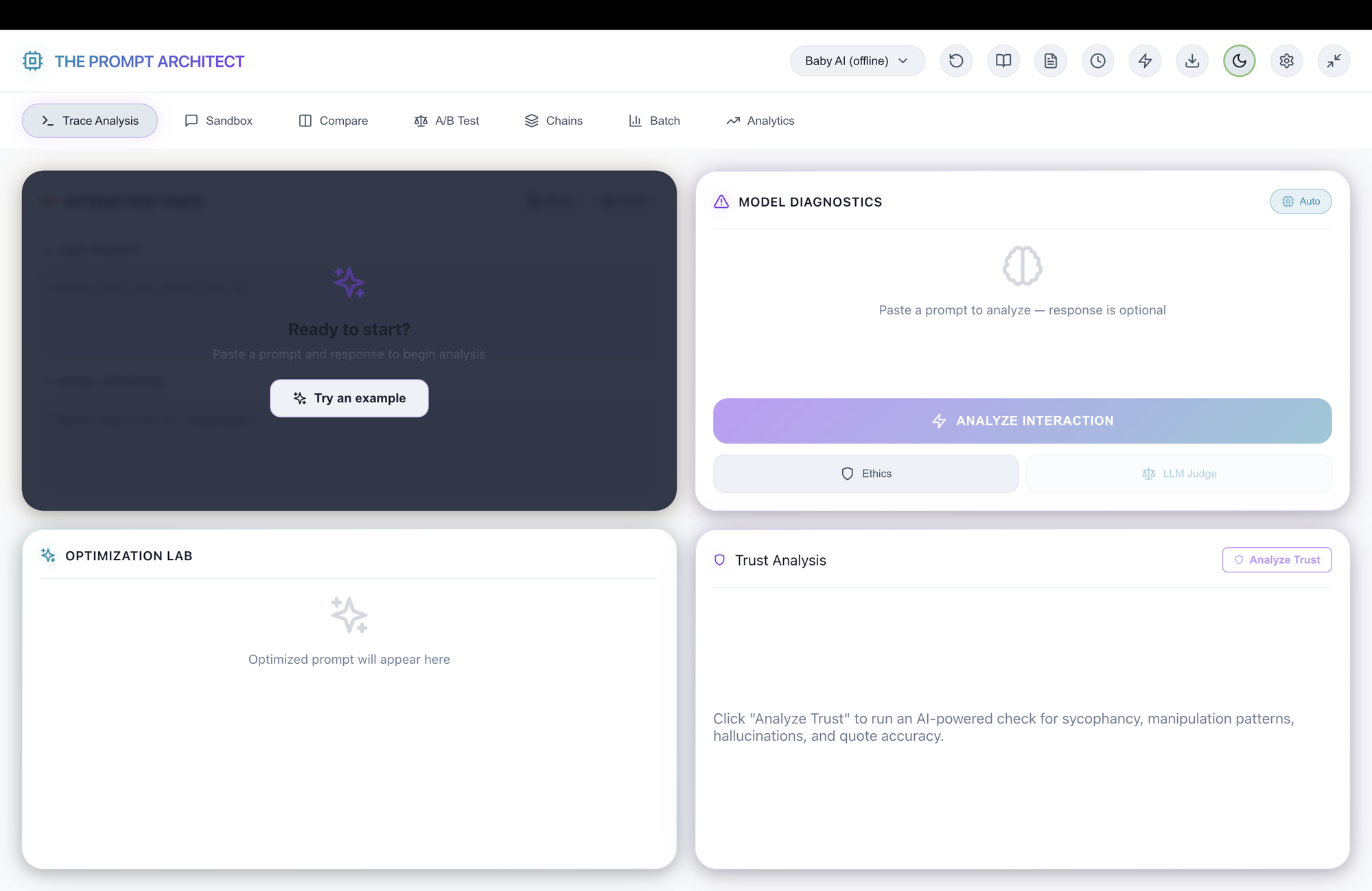Viewport: 1372px width, 891px height.
Task: Click the Try an example button
Action: click(349, 398)
